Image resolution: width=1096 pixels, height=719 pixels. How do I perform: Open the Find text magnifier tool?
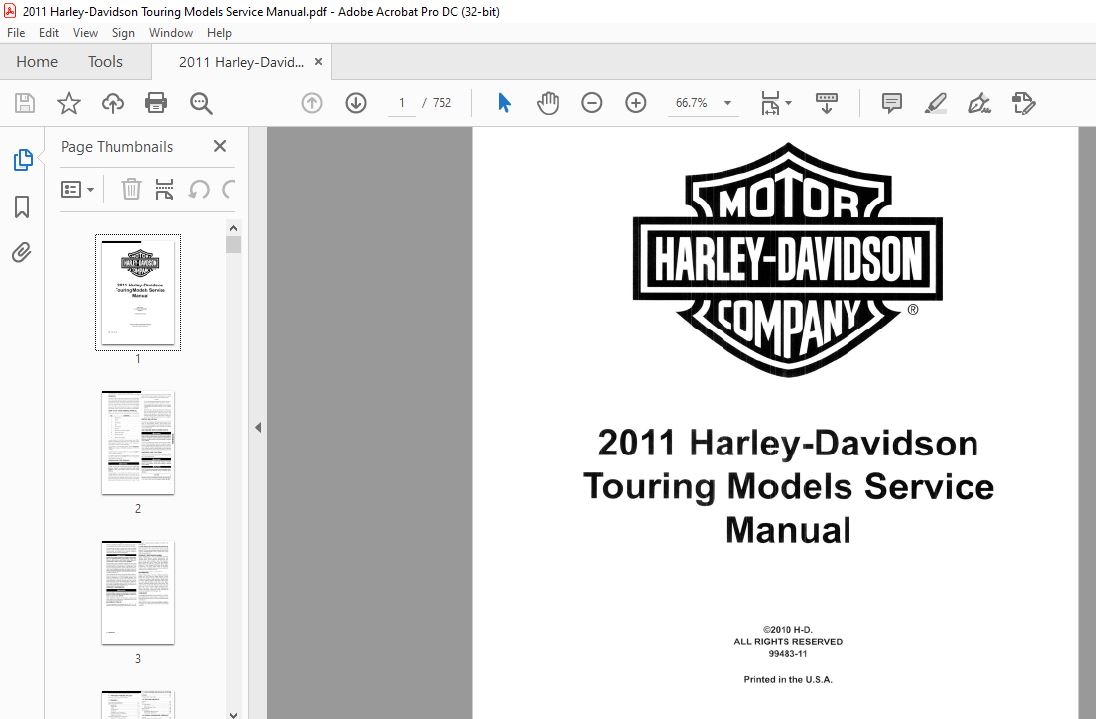tap(201, 103)
